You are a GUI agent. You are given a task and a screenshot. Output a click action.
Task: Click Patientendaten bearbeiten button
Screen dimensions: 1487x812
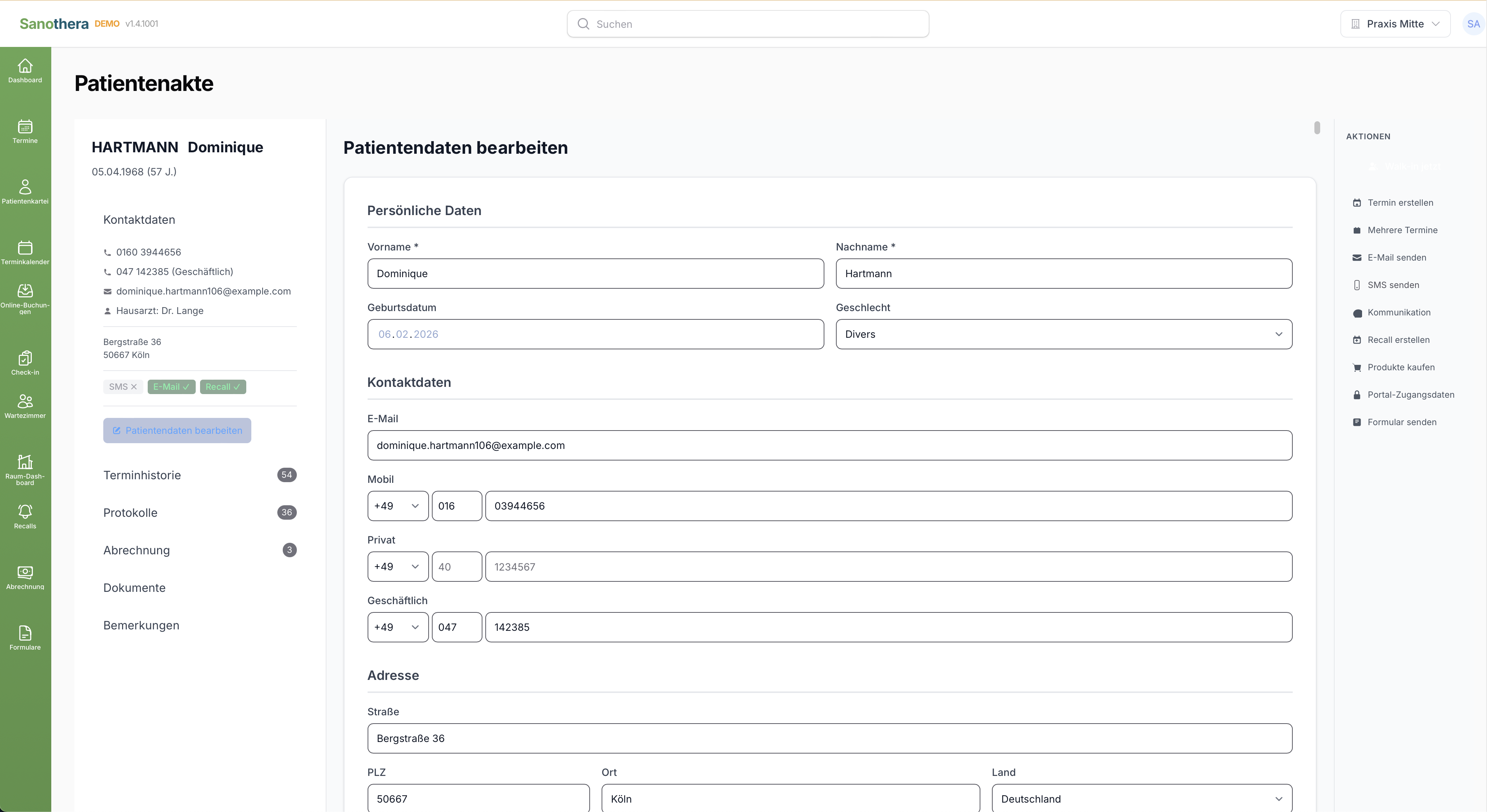click(x=177, y=431)
